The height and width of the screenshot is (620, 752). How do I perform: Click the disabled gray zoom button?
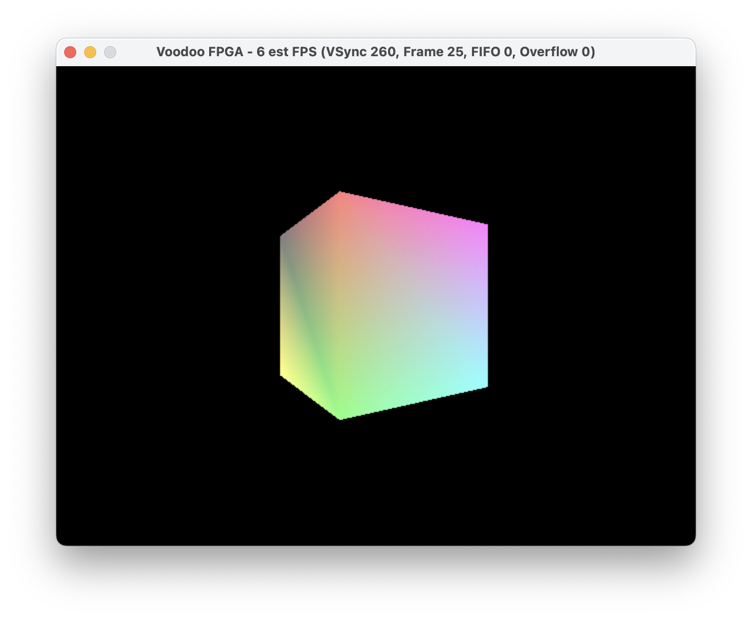(x=110, y=52)
